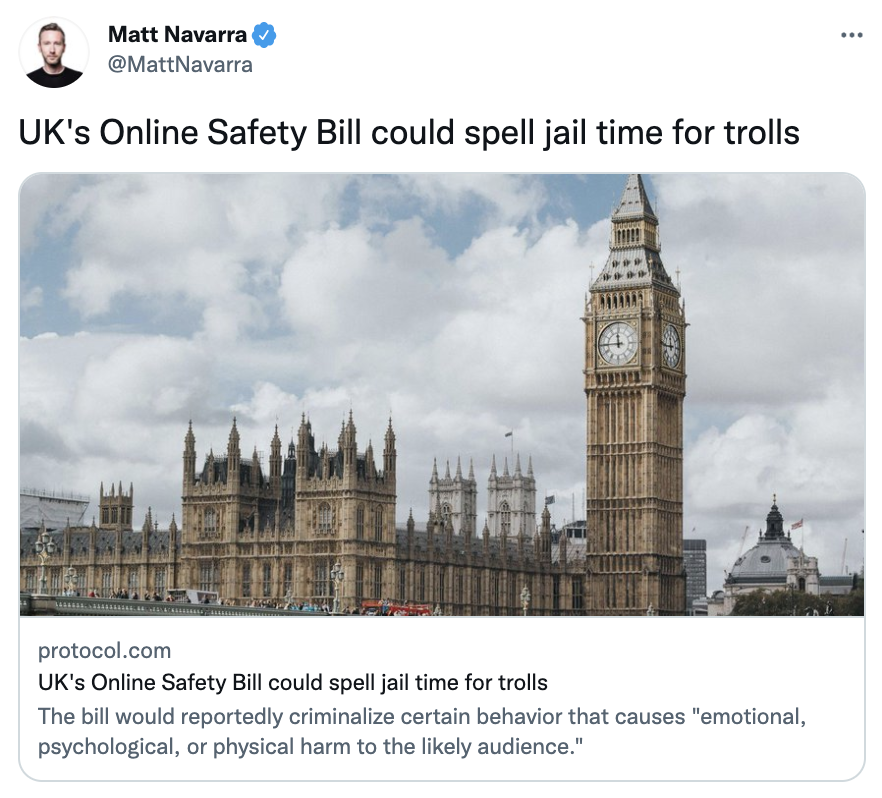Viewport: 882px width, 798px height.
Task: Click the pointed spire atop Big Ben
Action: tap(635, 197)
